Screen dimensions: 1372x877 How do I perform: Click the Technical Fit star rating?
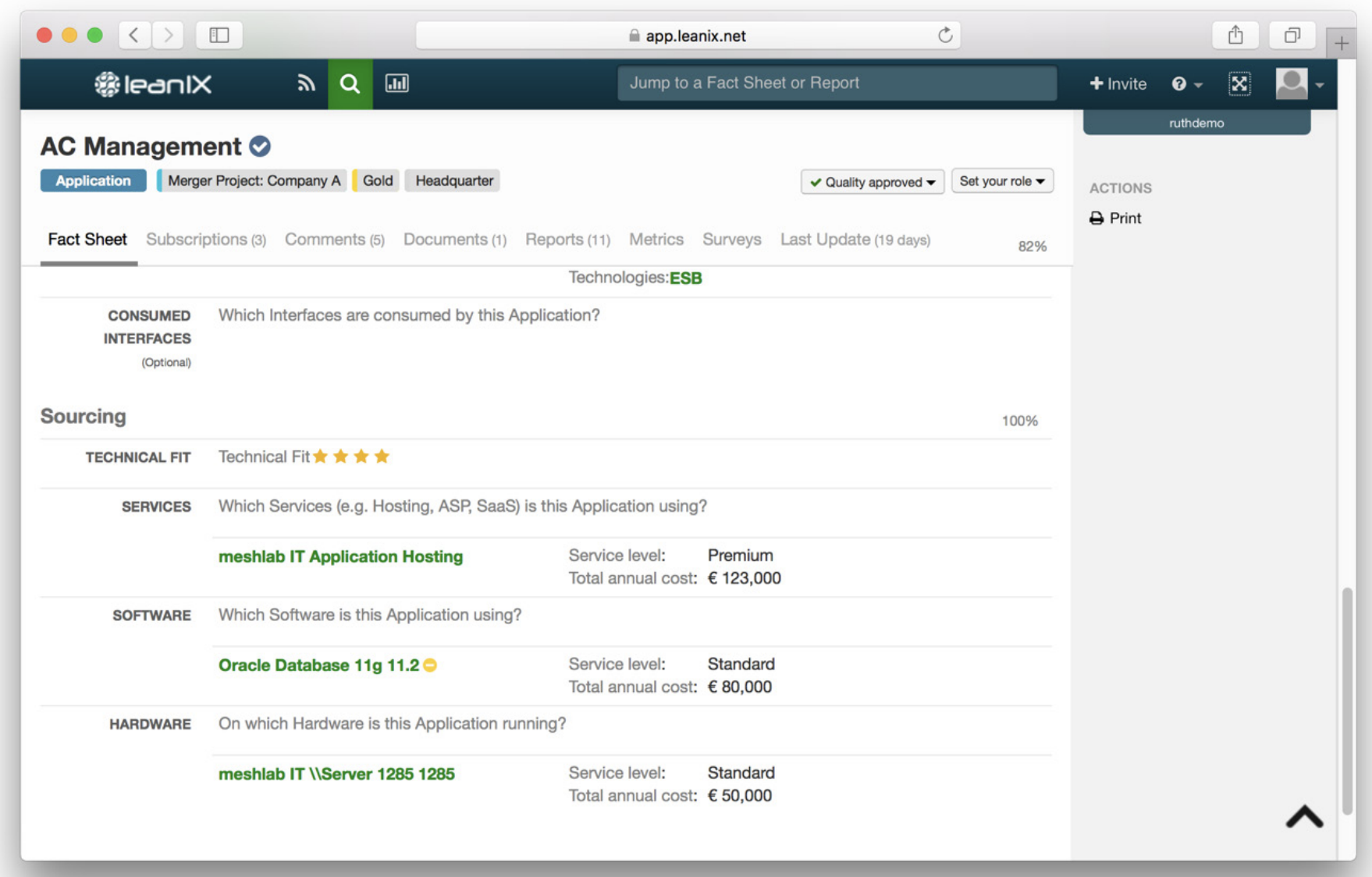(351, 456)
